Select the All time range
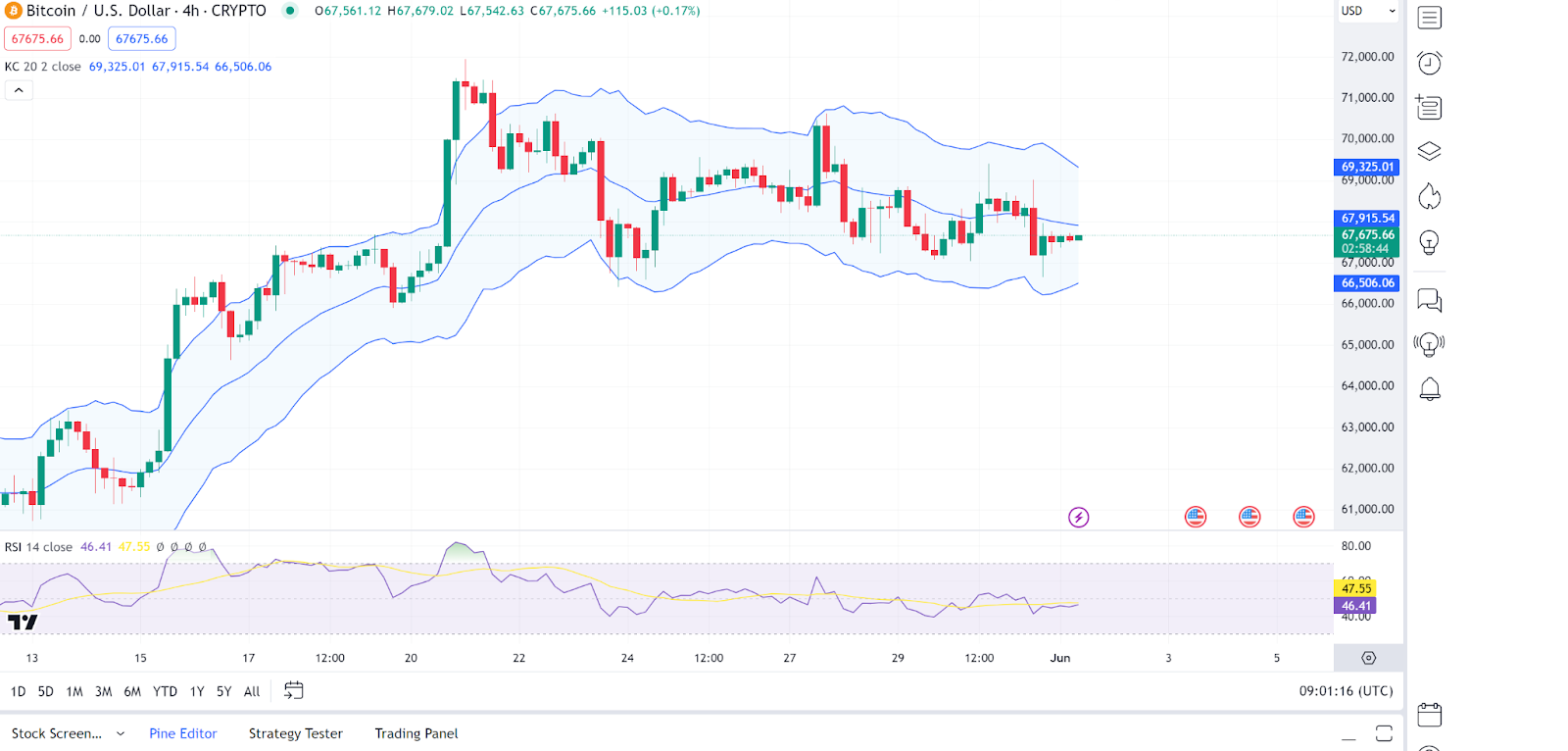This screenshot has height=751, width=1568. 252,691
